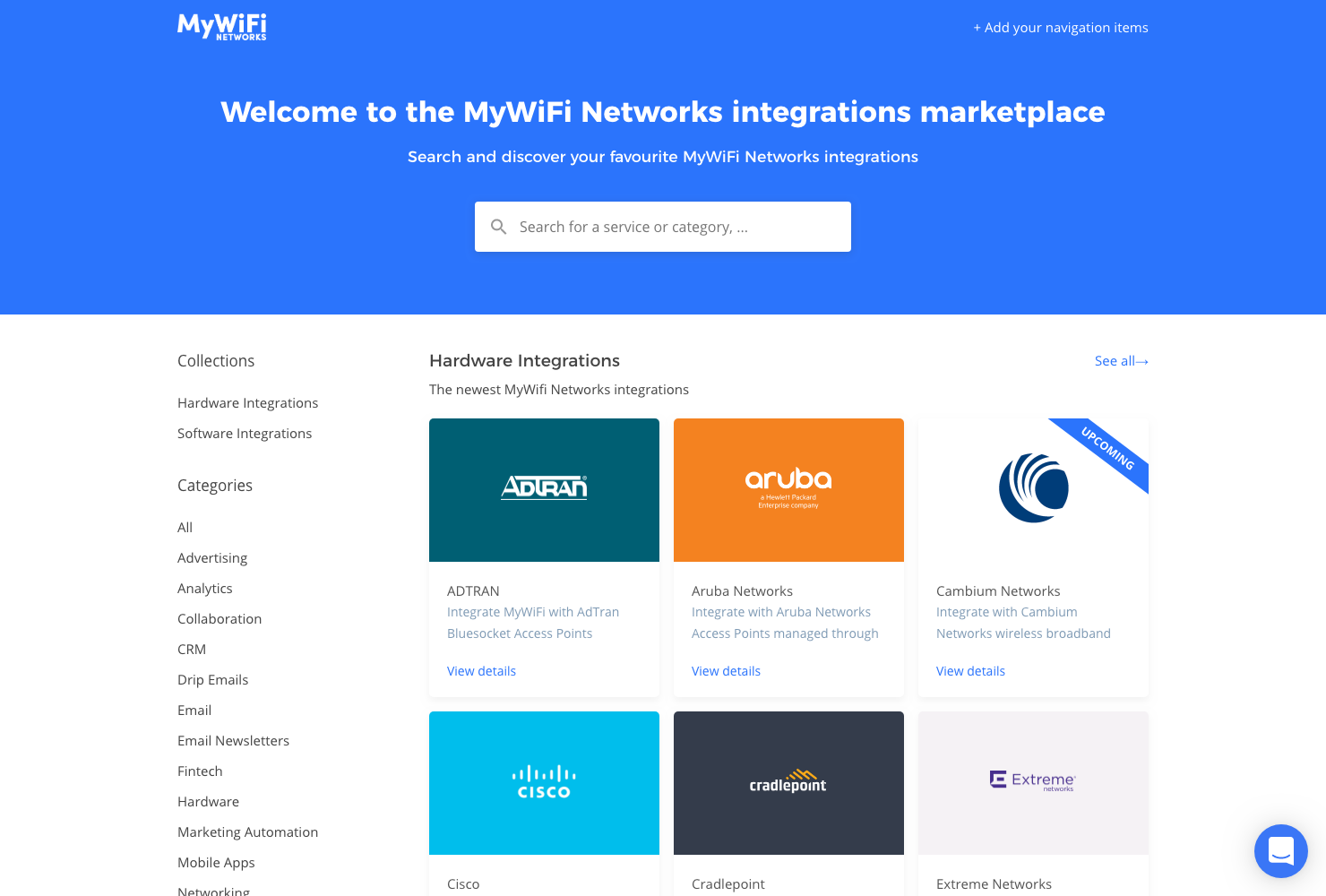Click the Extreme Networks card title
This screenshot has width=1326, height=896.
click(994, 884)
